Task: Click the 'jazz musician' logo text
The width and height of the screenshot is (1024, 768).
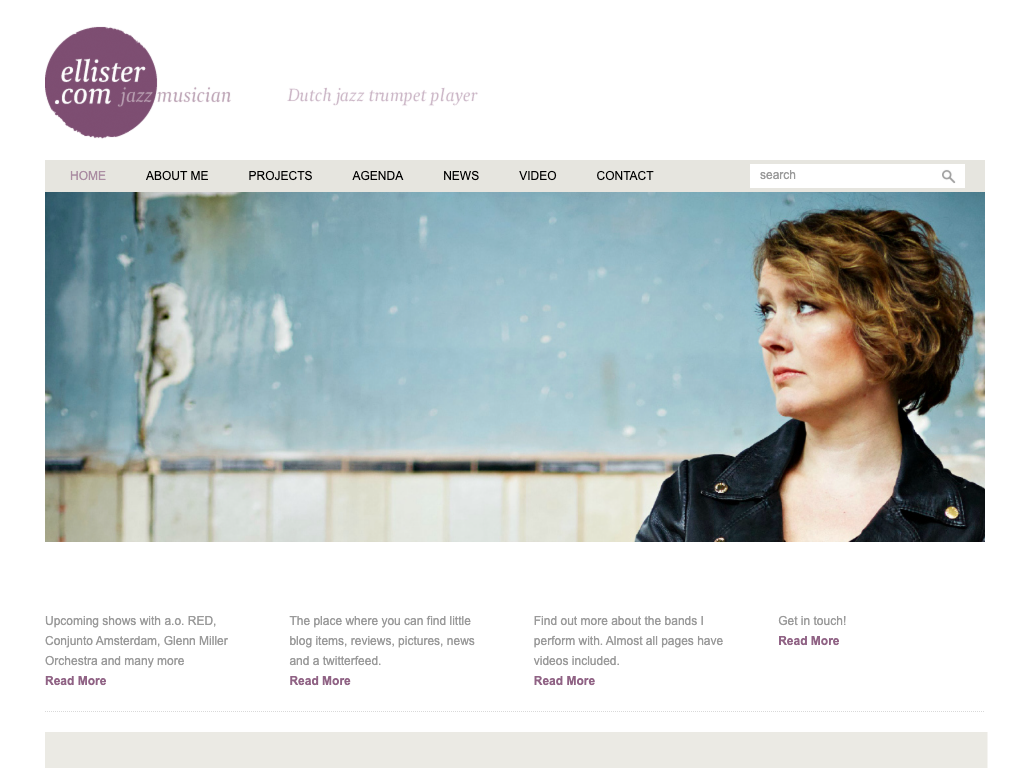Action: click(175, 96)
